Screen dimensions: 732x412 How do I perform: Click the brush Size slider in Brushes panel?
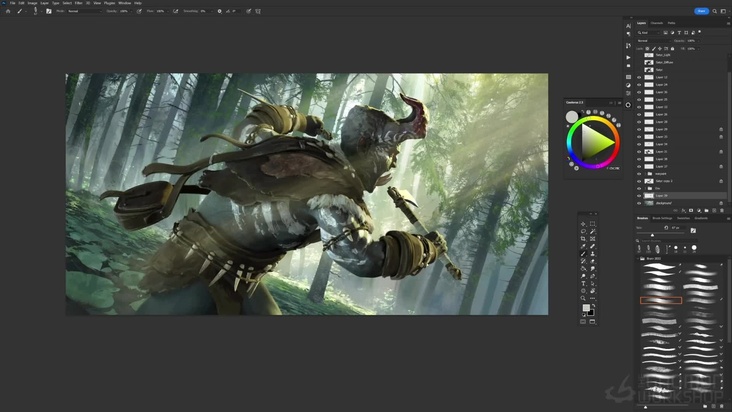coord(662,235)
